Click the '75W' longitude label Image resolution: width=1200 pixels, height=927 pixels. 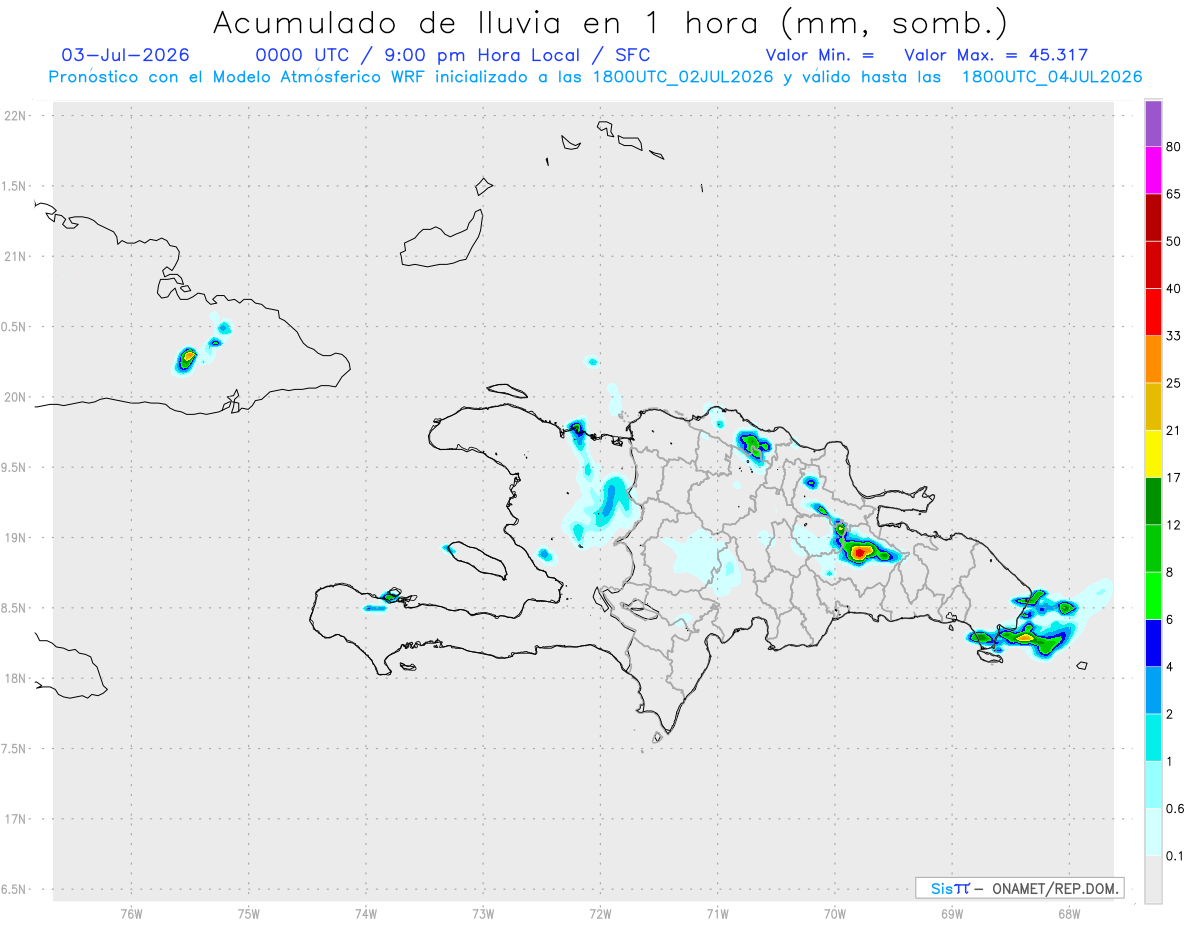click(x=249, y=914)
